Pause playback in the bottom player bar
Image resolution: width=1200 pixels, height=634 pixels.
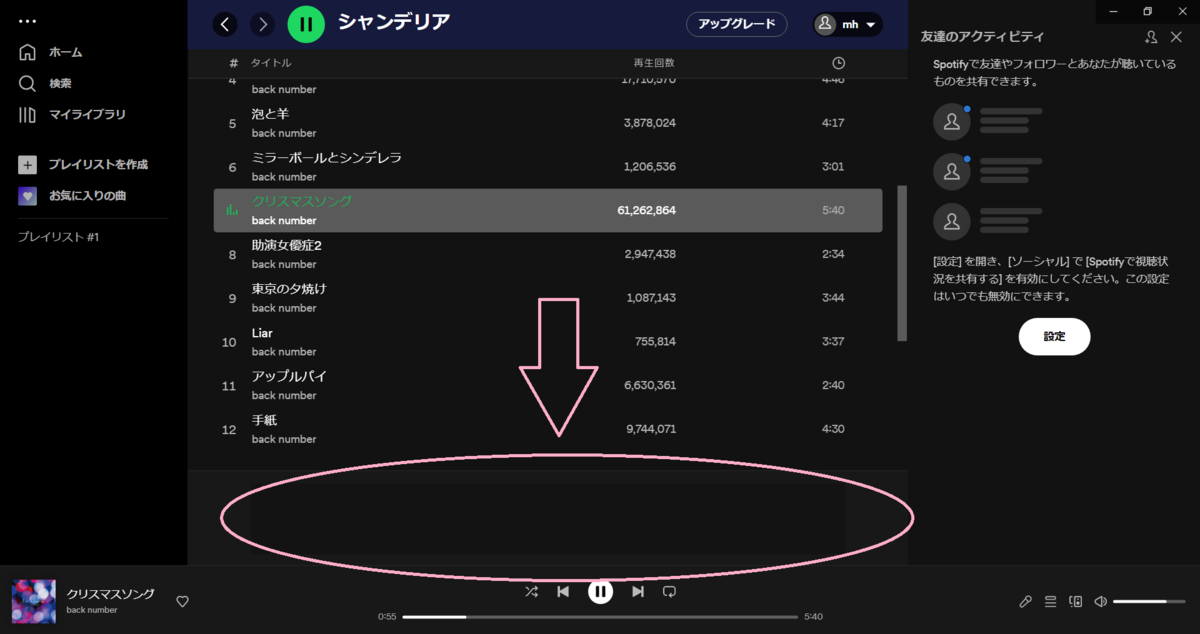click(x=600, y=592)
